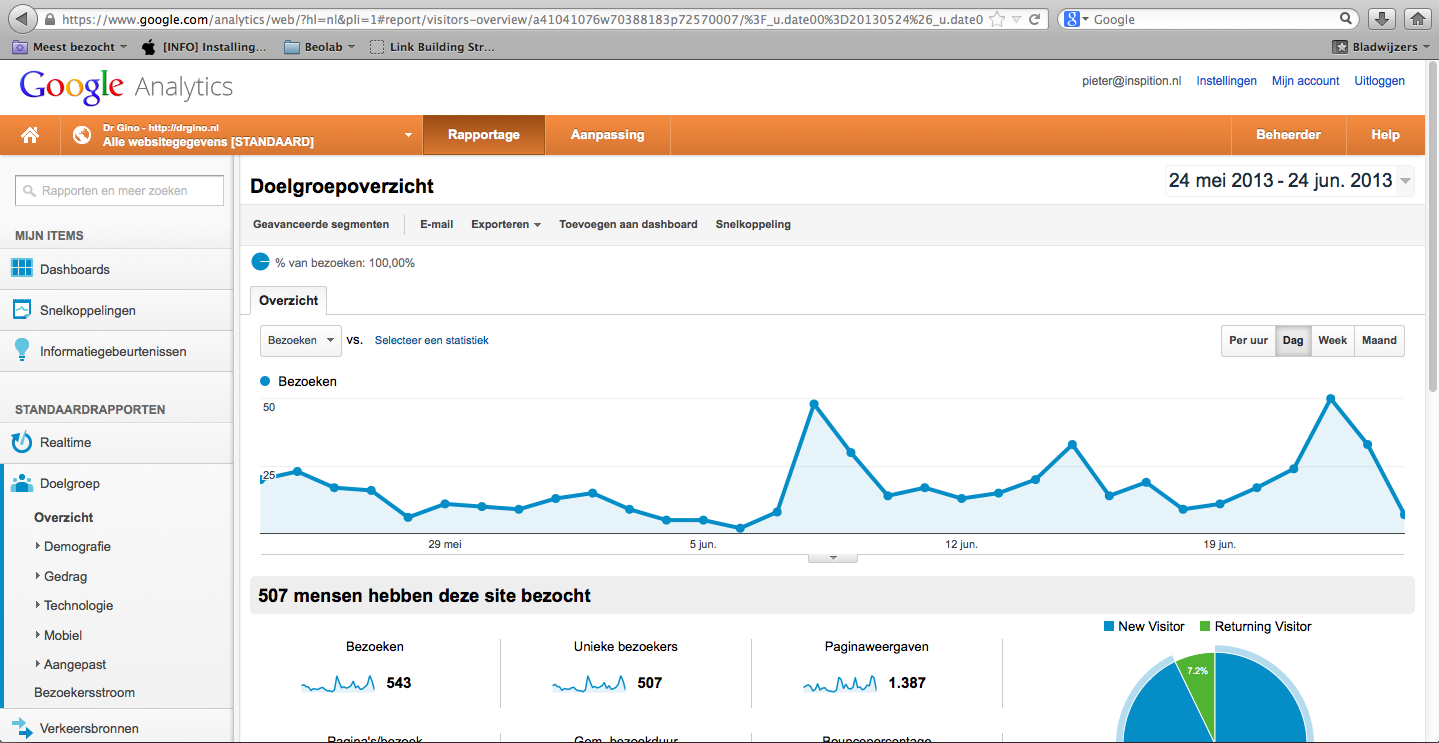Open the date range picker
Image resolution: width=1439 pixels, height=743 pixels.
pyautogui.click(x=1290, y=181)
